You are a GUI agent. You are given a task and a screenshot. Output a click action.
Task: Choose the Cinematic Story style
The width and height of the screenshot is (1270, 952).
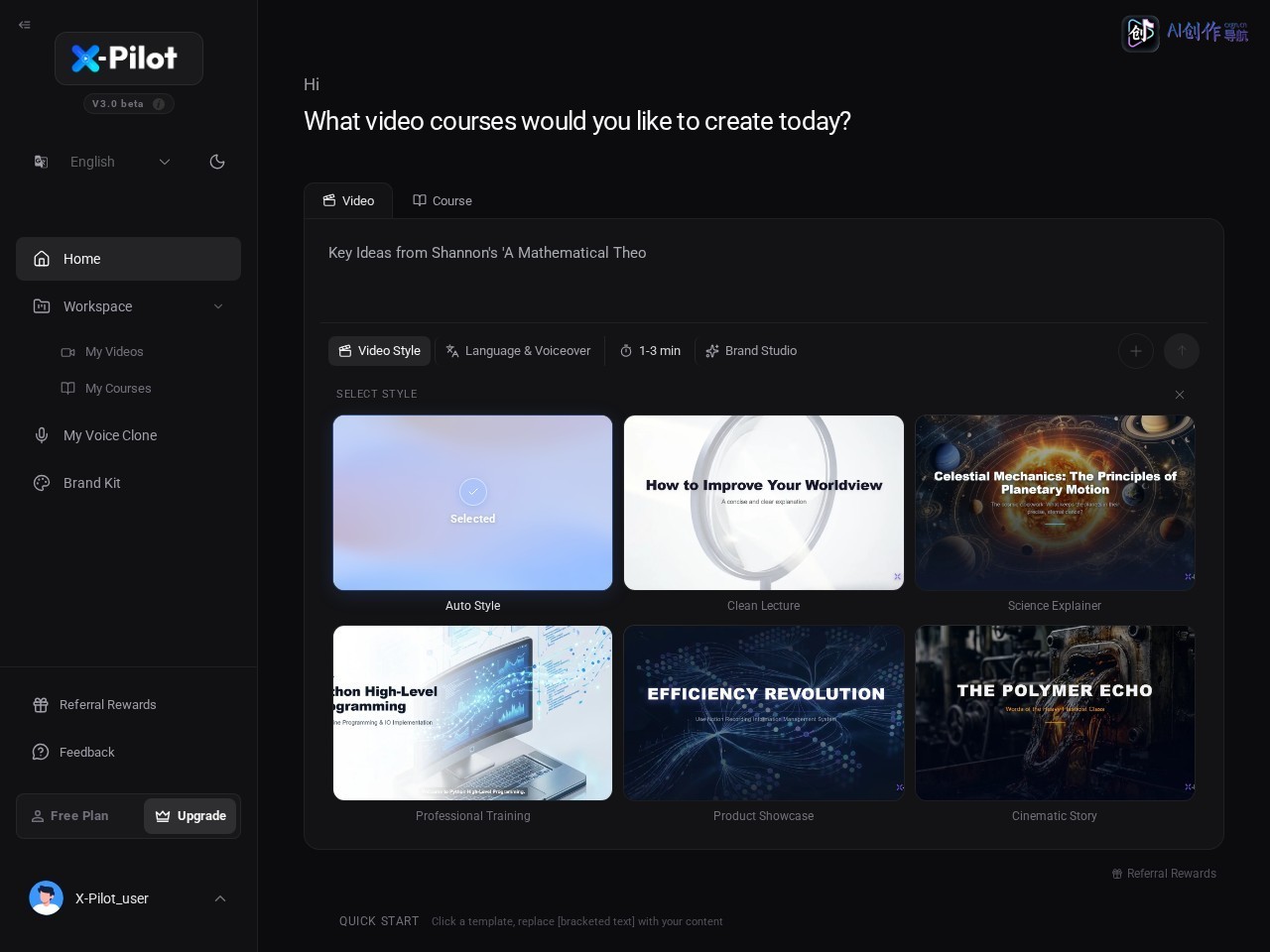coord(1055,713)
